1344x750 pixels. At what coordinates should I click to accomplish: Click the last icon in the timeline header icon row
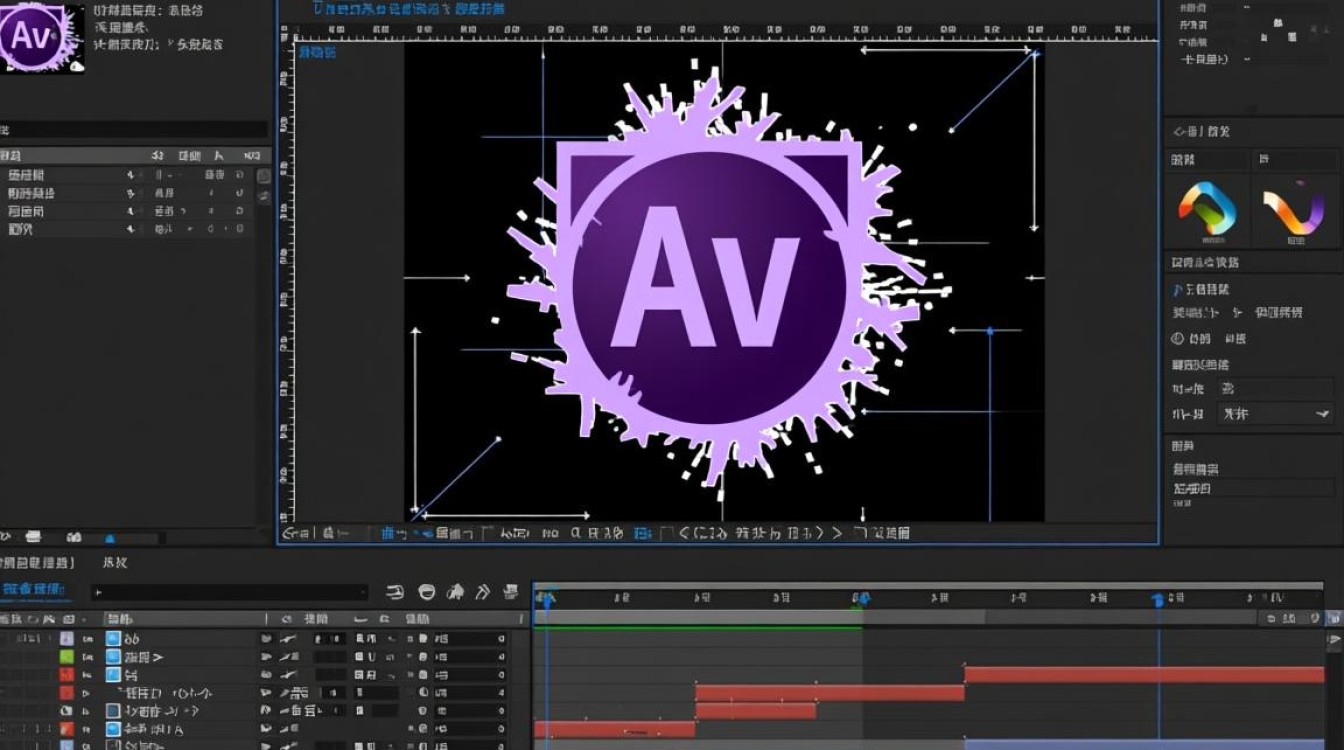click(511, 593)
